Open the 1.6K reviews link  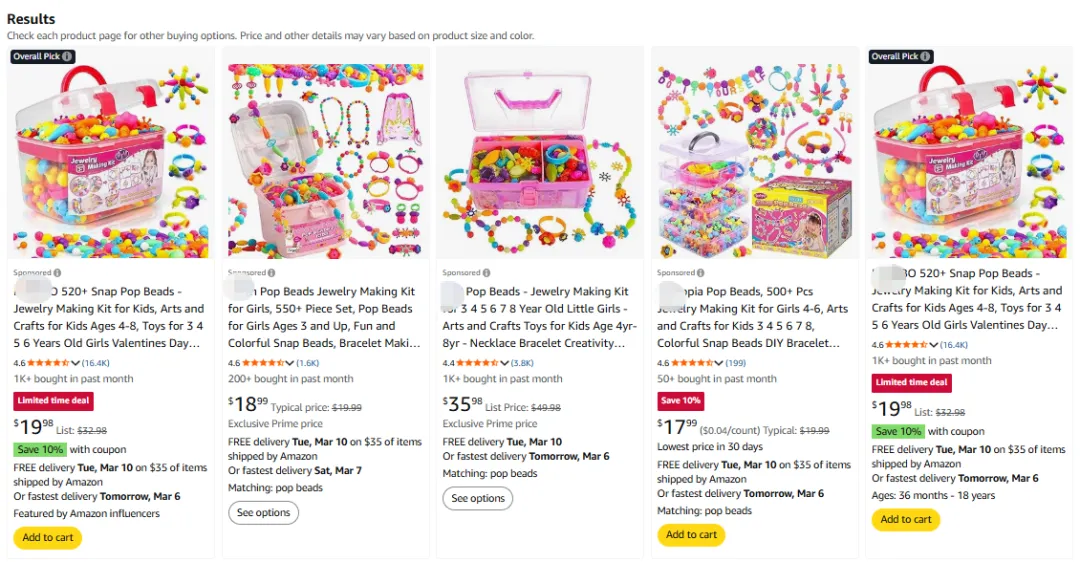point(307,363)
